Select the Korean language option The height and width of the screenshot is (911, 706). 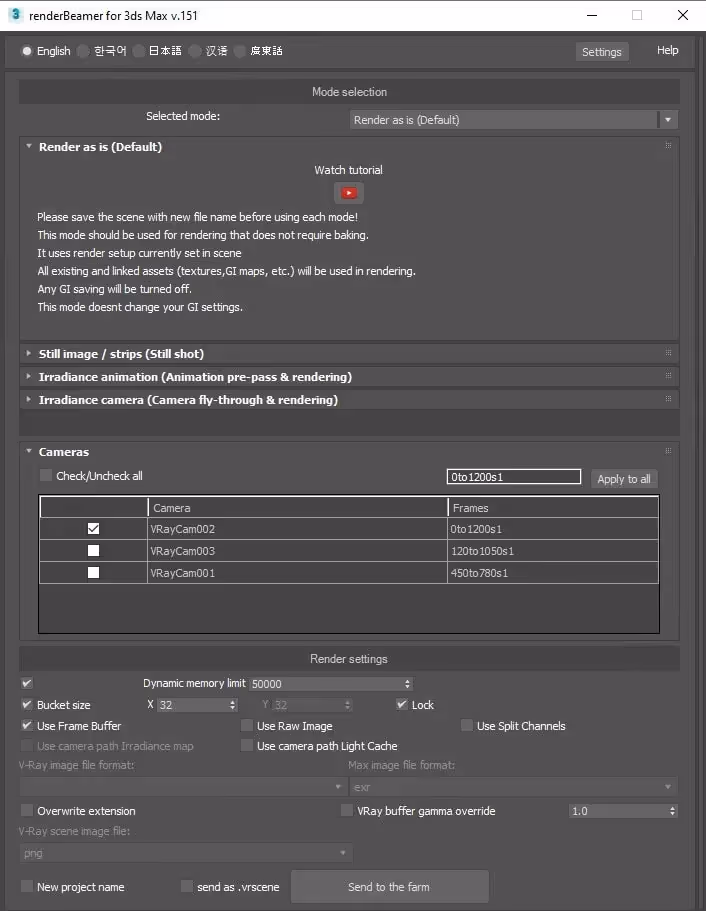84,51
